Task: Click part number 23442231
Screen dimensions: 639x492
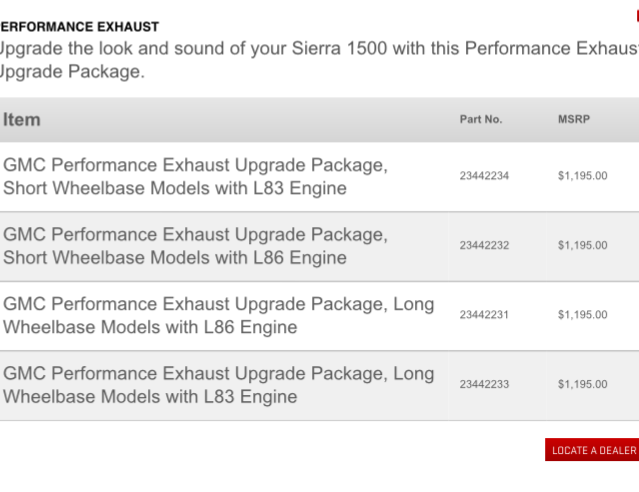Action: coord(484,315)
